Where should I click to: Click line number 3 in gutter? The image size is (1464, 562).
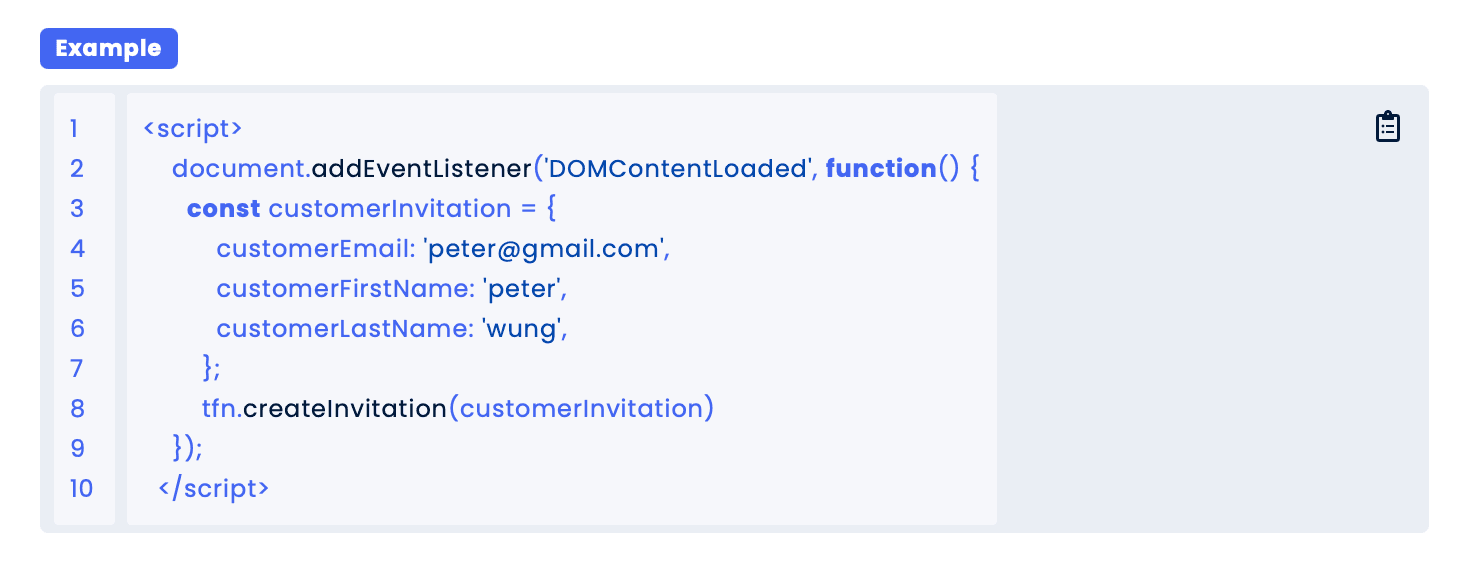coord(77,209)
